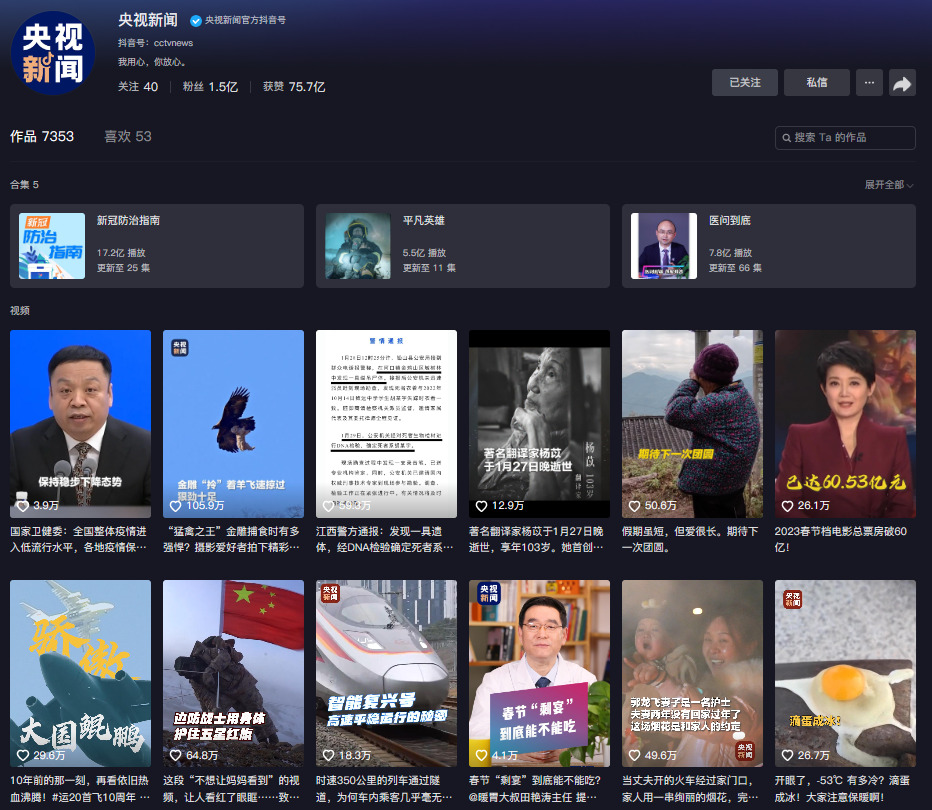Click heart icon on 金雕 video

pyautogui.click(x=175, y=506)
